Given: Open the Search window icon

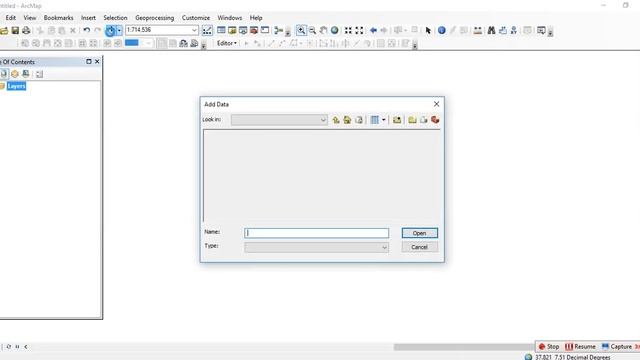Looking at the screenshot, I should coord(243,30).
